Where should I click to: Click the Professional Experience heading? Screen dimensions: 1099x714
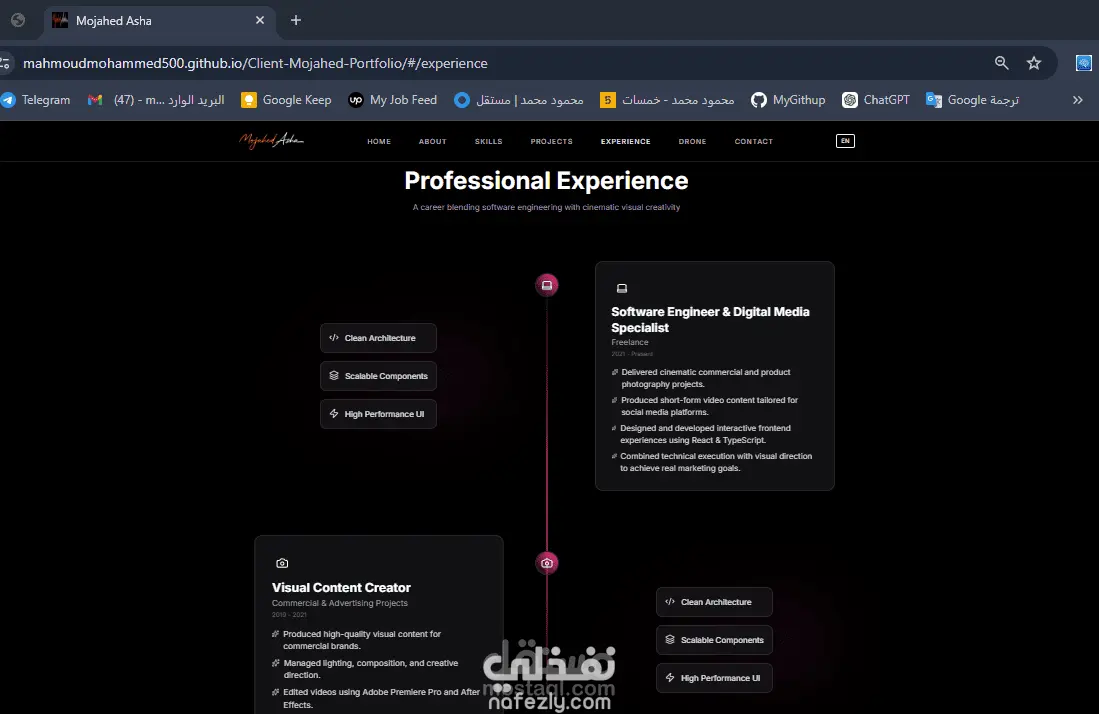coord(546,181)
